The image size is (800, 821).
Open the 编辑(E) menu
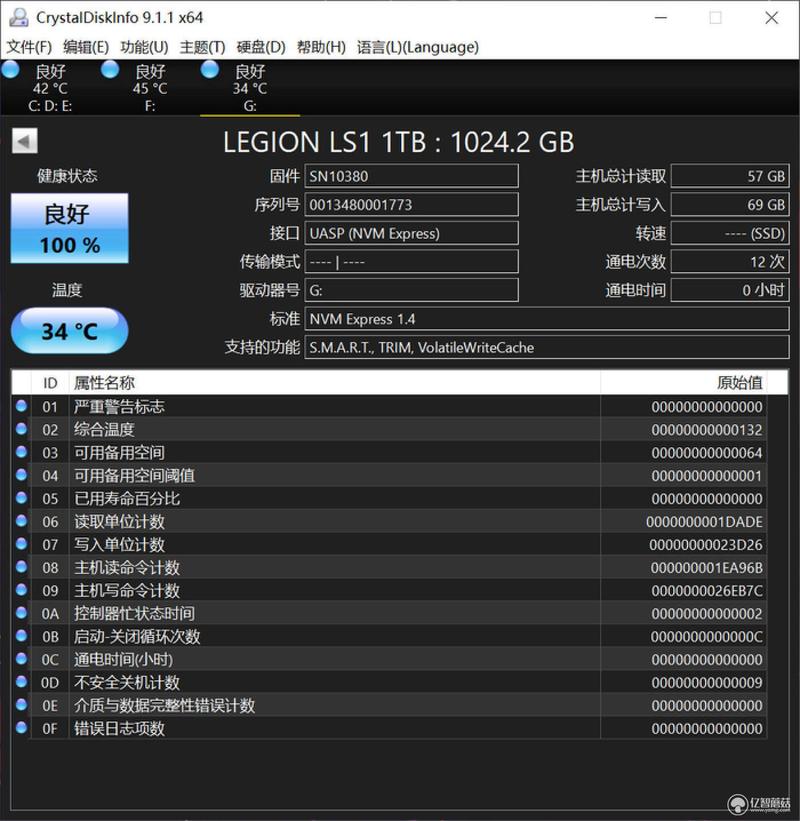[86, 47]
